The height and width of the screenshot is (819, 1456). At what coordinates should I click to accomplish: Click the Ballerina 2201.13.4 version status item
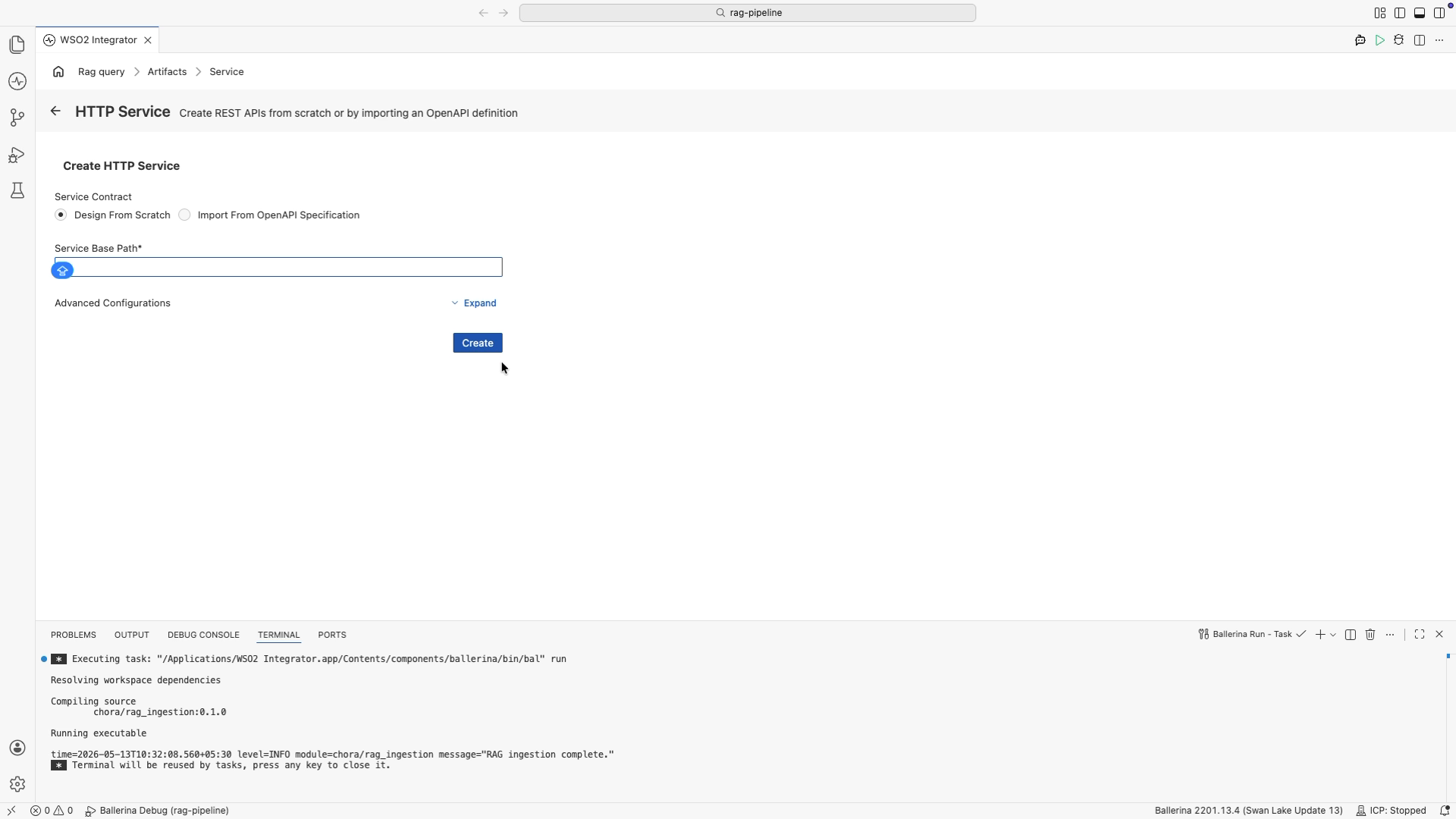(x=1248, y=811)
